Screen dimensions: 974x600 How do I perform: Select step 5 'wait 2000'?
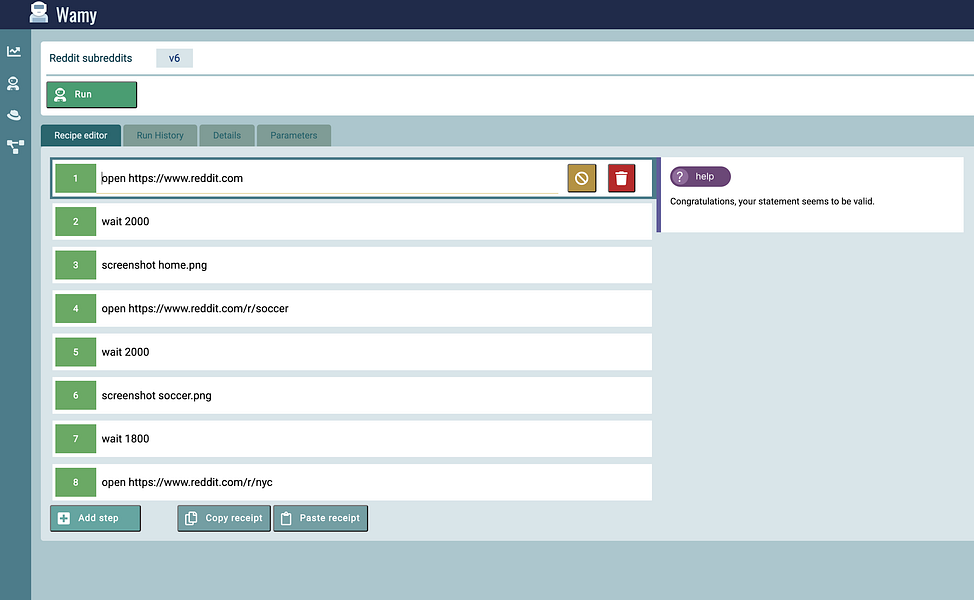352,352
